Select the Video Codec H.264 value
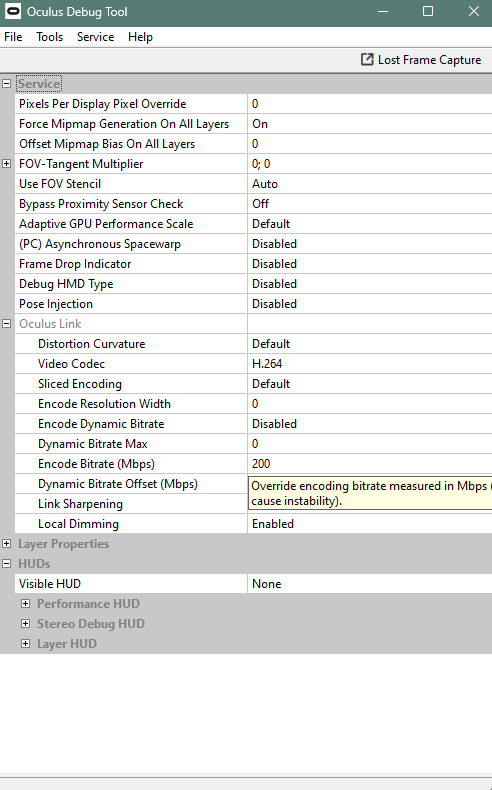492x790 pixels. [x=370, y=364]
